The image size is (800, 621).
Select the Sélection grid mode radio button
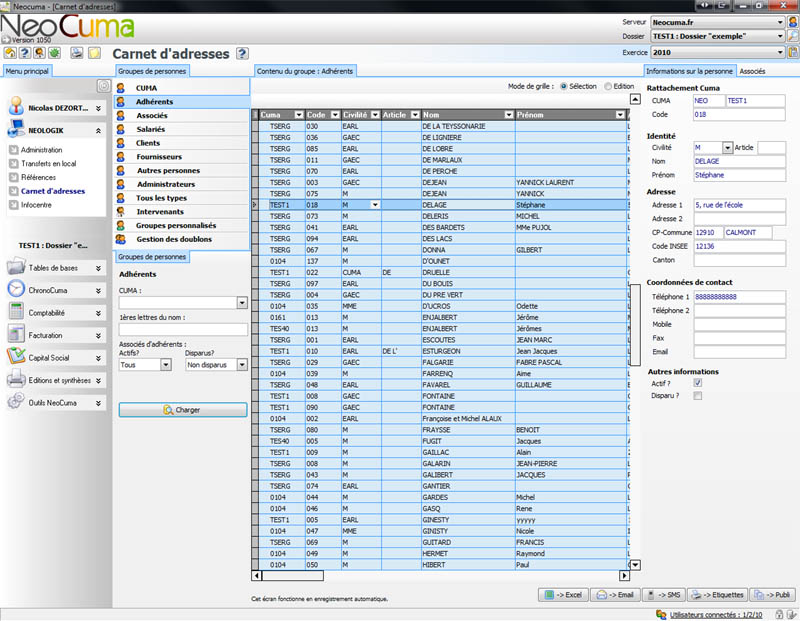pyautogui.click(x=564, y=86)
